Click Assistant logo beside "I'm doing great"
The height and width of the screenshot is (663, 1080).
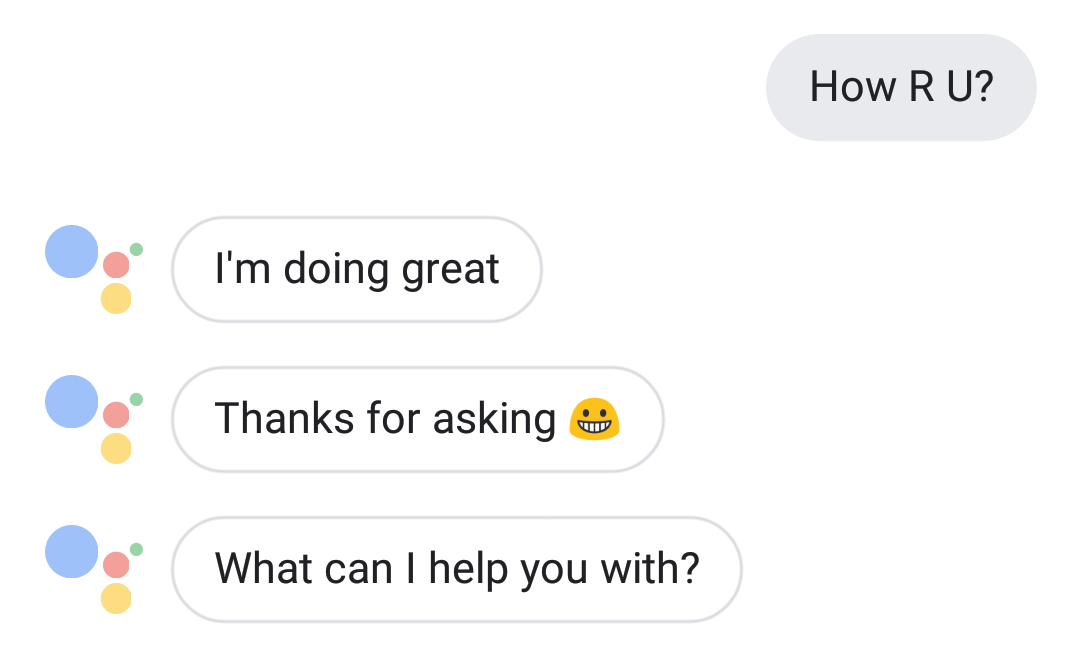coord(94,269)
